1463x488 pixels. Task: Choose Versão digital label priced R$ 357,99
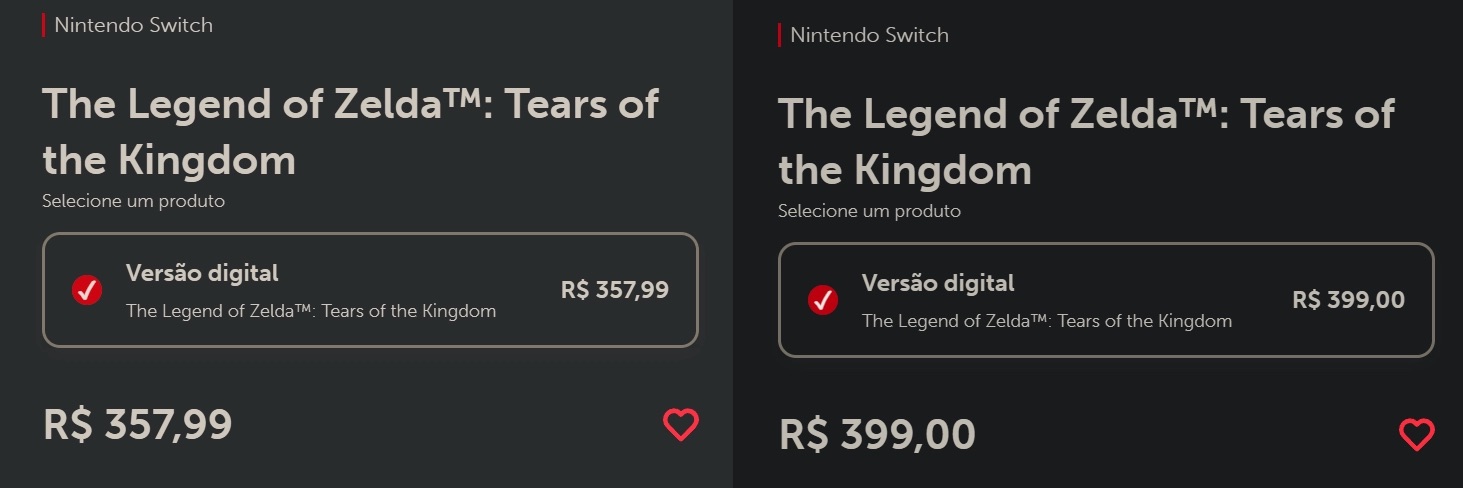[x=202, y=273]
